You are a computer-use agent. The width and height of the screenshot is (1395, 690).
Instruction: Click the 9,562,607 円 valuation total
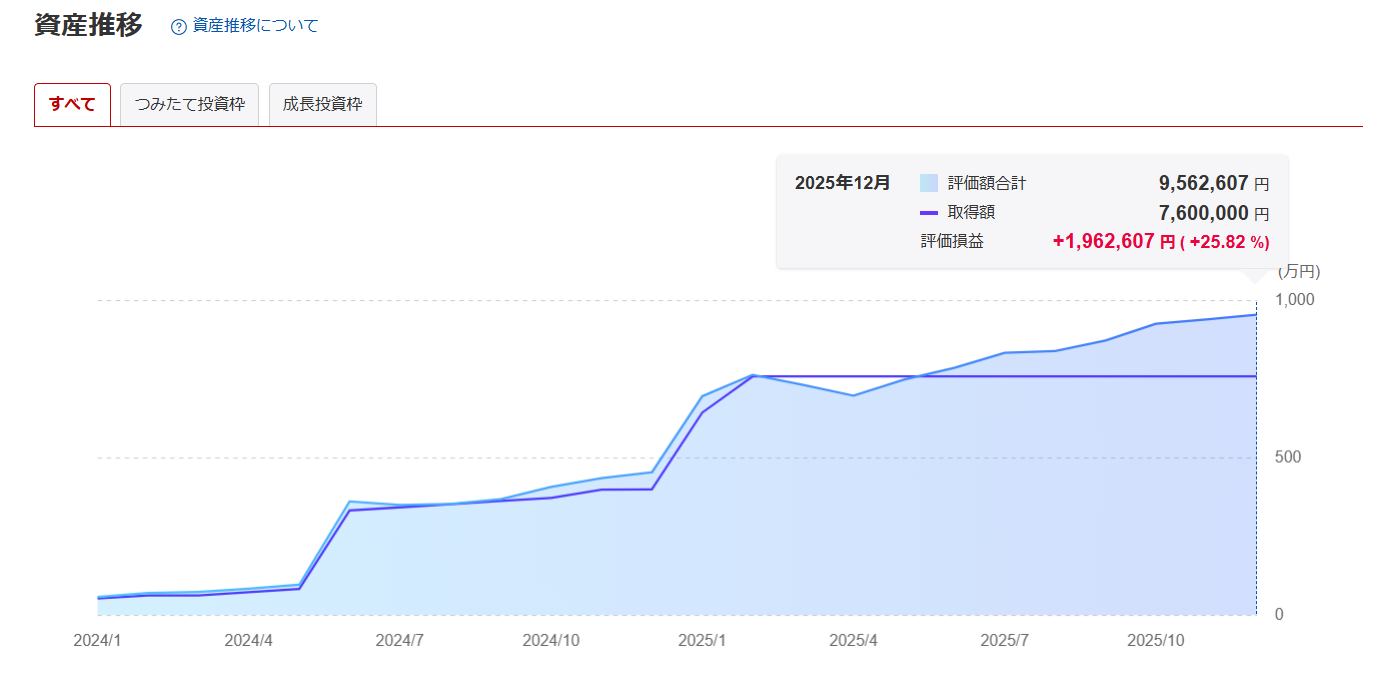(1203, 183)
